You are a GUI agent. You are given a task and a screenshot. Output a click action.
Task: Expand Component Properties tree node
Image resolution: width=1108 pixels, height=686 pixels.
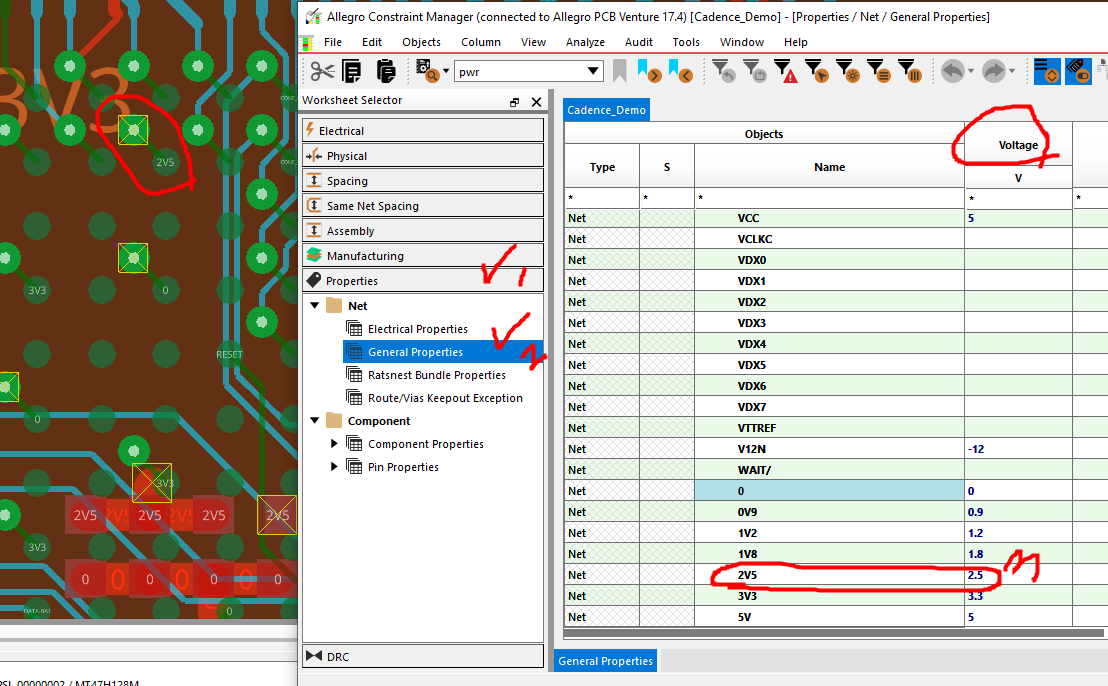point(334,444)
